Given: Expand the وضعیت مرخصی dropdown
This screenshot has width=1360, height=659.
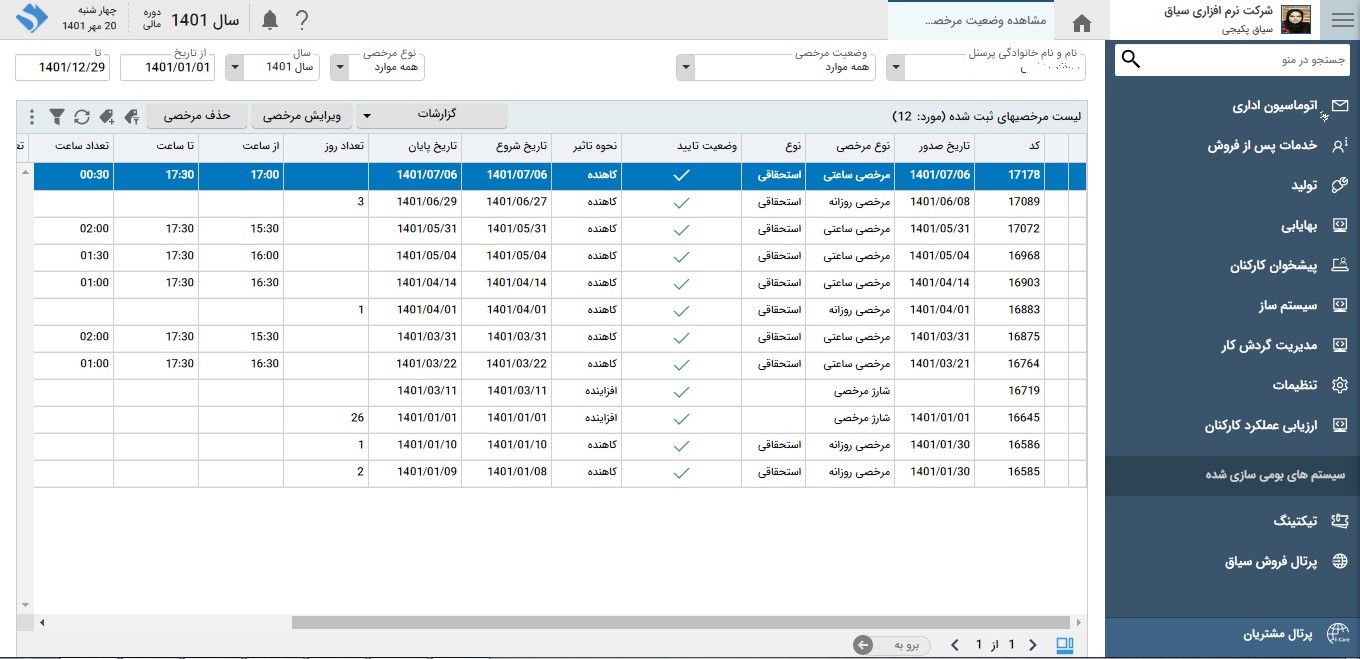Looking at the screenshot, I should tap(685, 68).
